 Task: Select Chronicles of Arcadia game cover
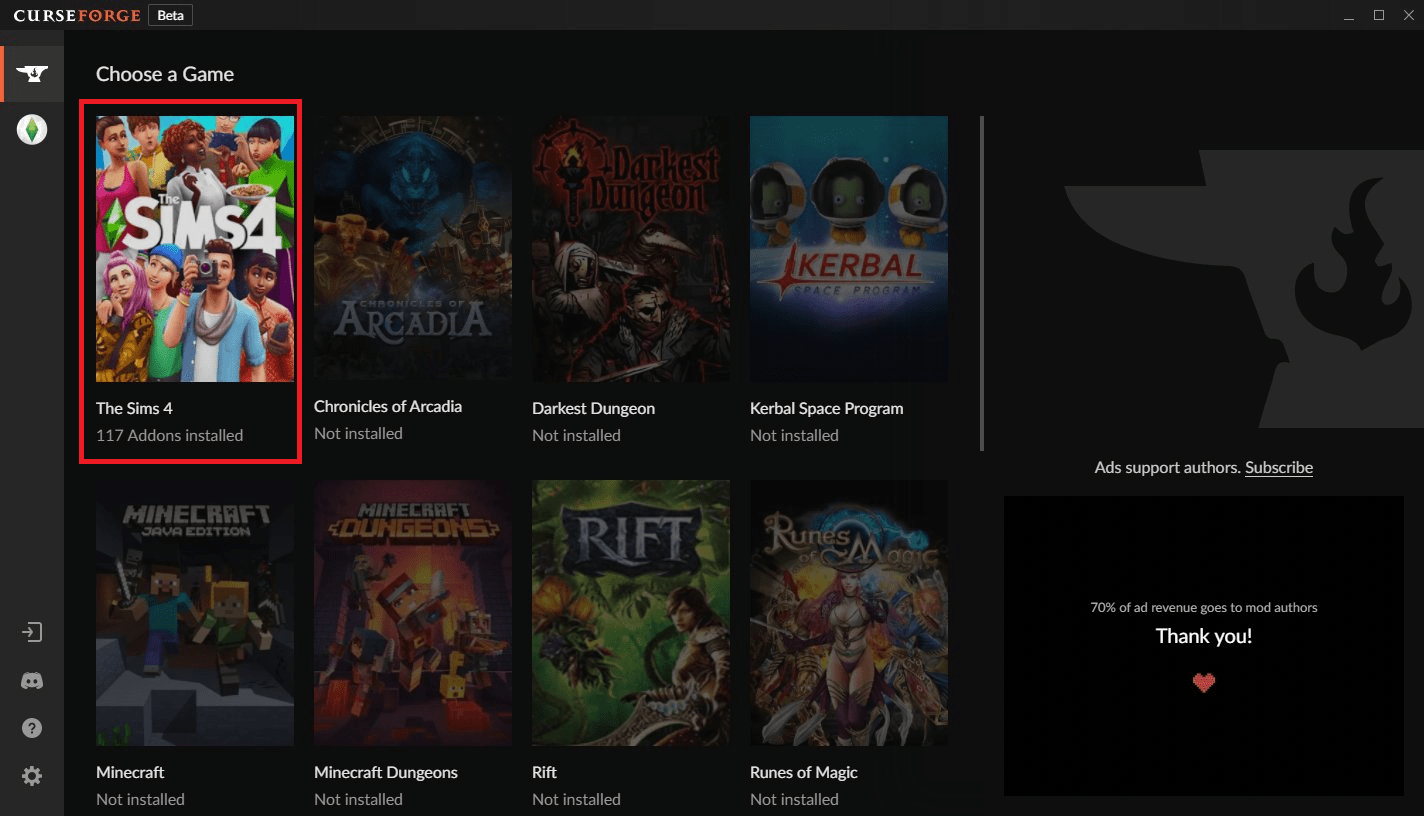[413, 247]
